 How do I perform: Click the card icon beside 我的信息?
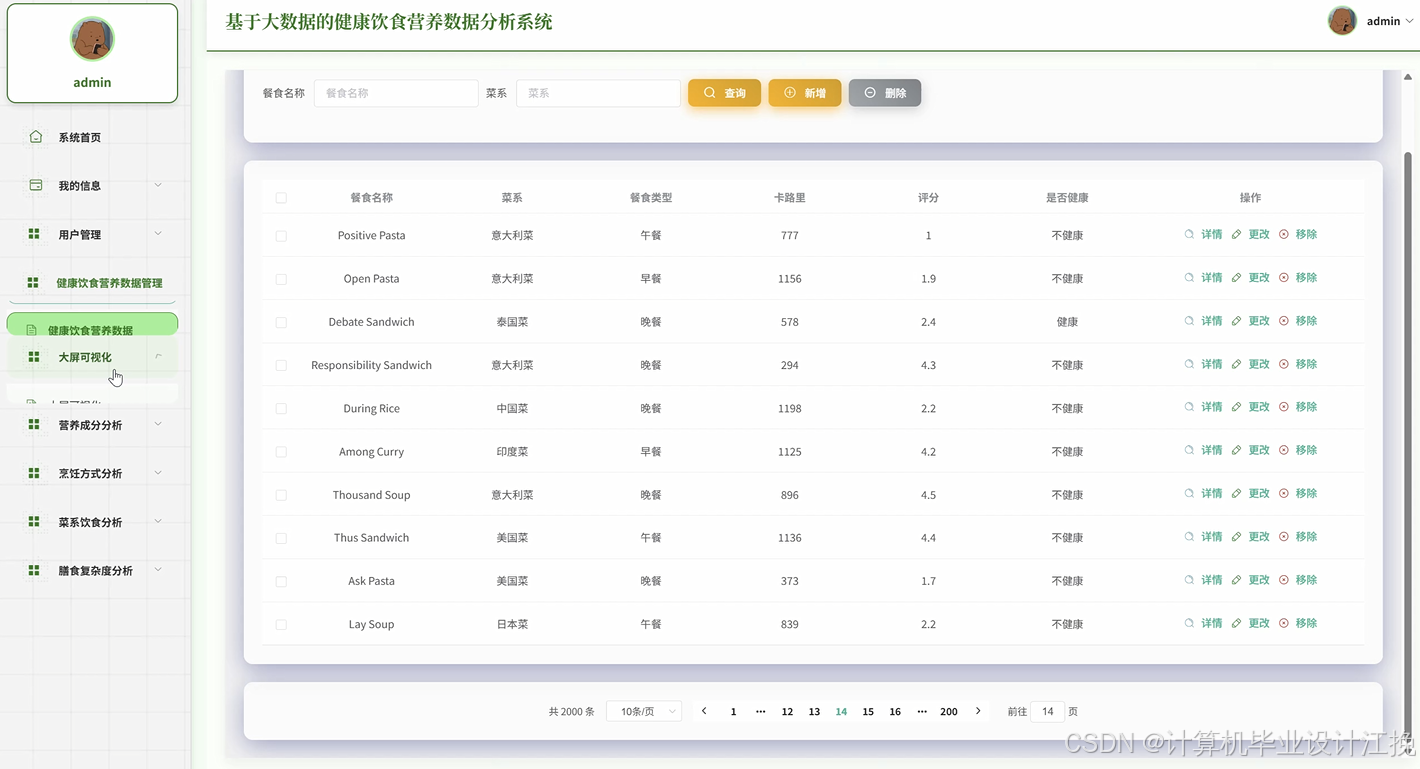pos(36,185)
